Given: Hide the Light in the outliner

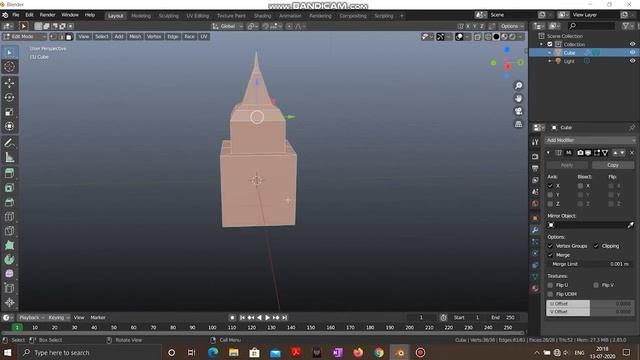Looking at the screenshot, I should [x=632, y=61].
